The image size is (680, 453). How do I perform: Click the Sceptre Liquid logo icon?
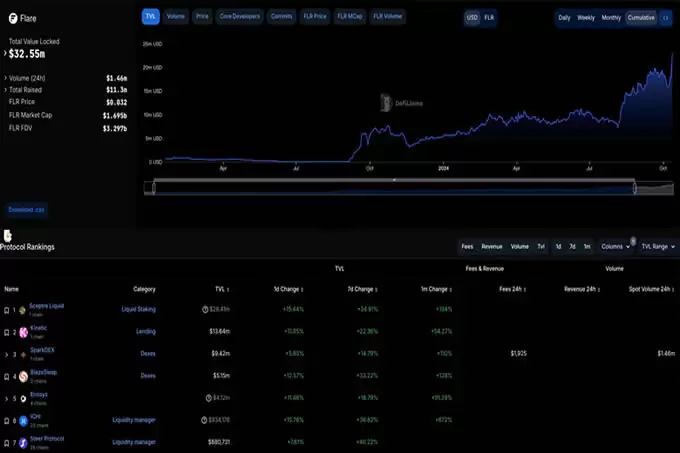pyautogui.click(x=23, y=310)
